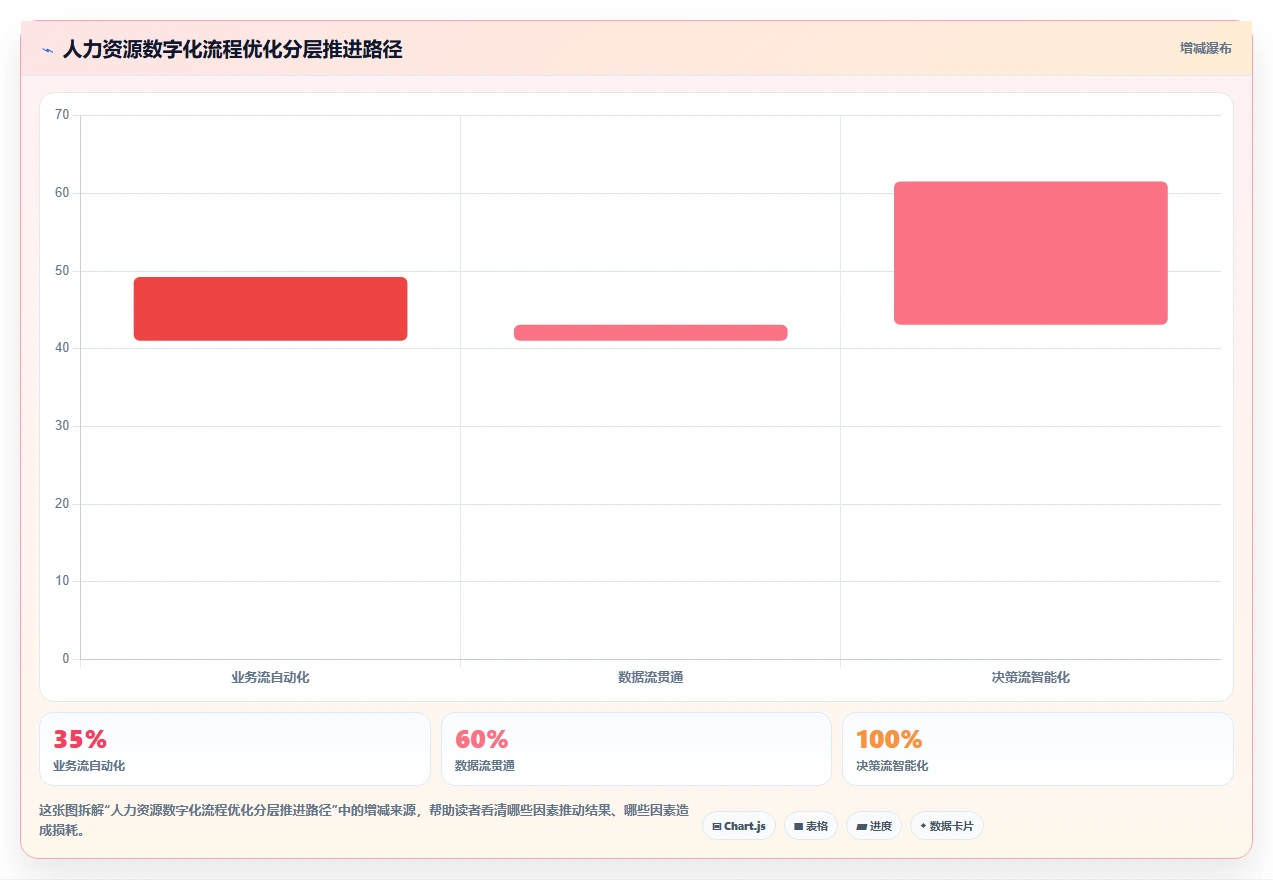
Task: Click the y-axis value 20
Action: 62,504
